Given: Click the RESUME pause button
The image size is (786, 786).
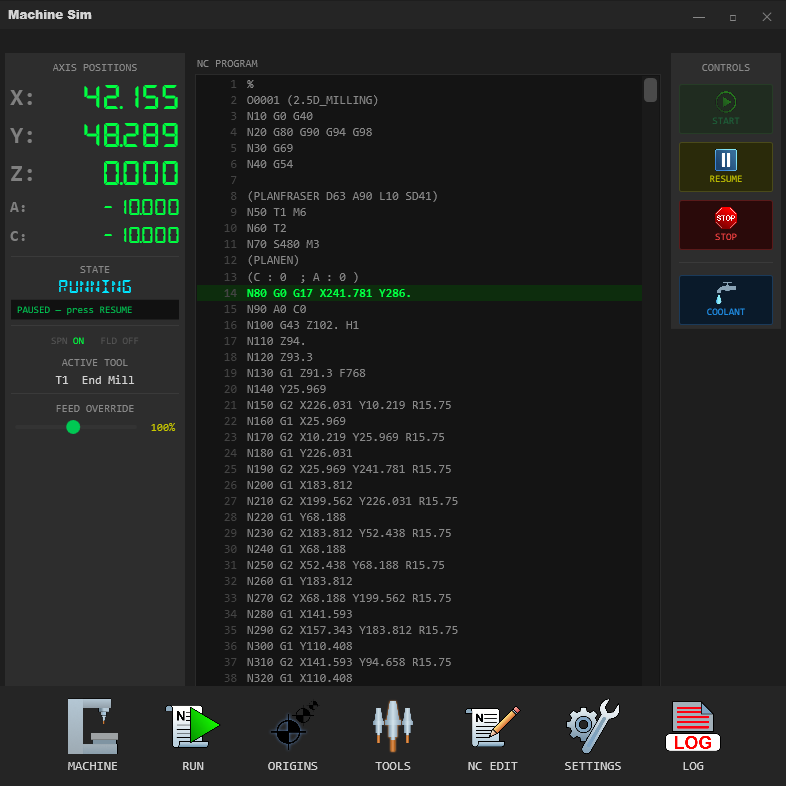Looking at the screenshot, I should pos(725,167).
